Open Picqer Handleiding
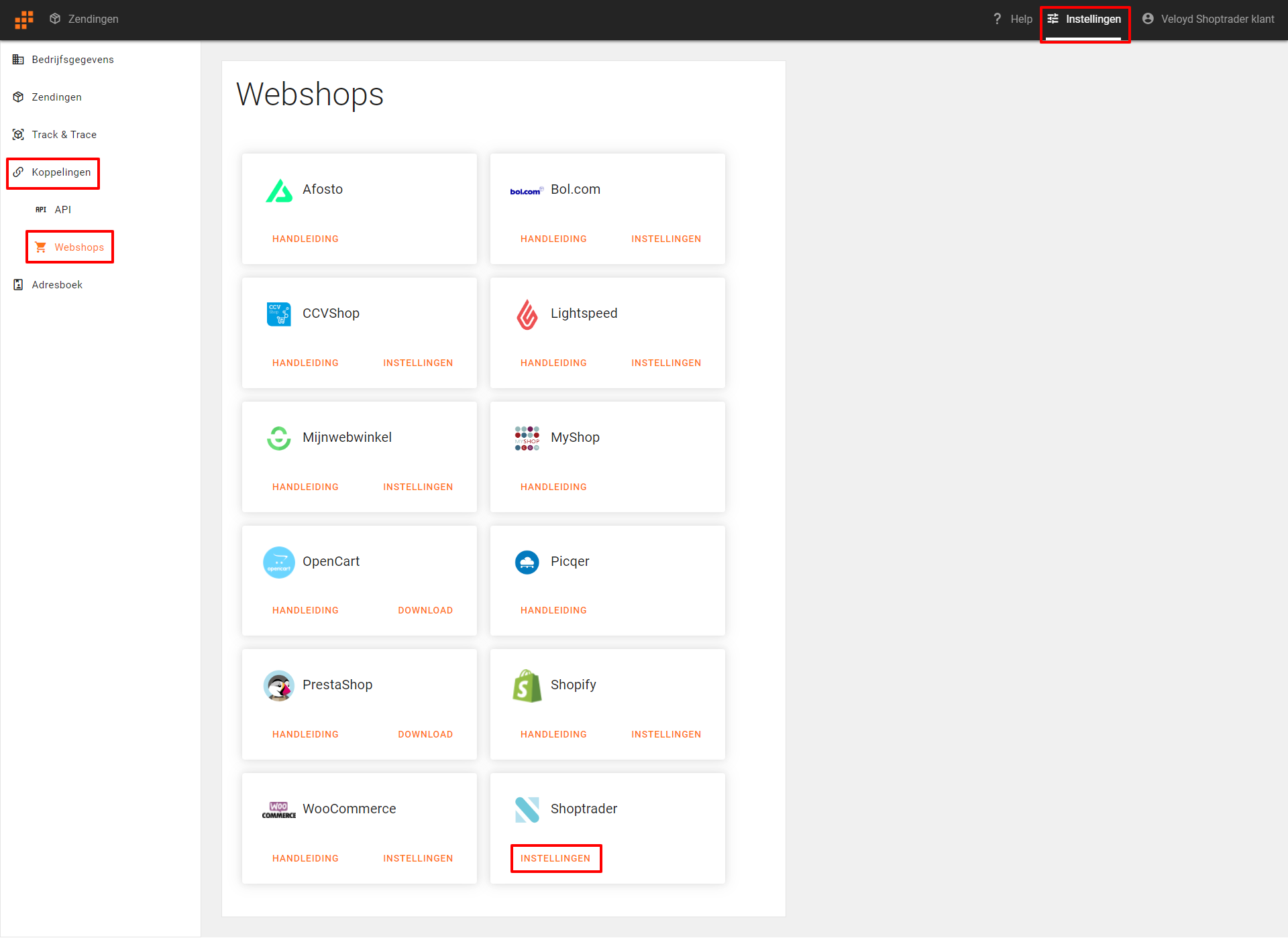The height and width of the screenshot is (938, 1288). point(553,610)
